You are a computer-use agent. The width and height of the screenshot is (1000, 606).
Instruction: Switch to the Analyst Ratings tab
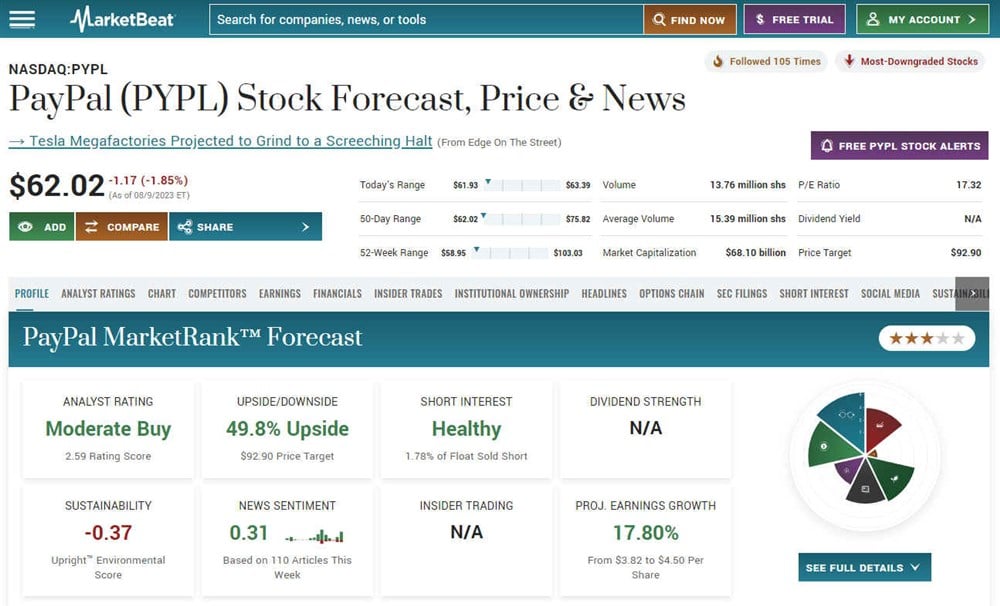click(x=98, y=293)
